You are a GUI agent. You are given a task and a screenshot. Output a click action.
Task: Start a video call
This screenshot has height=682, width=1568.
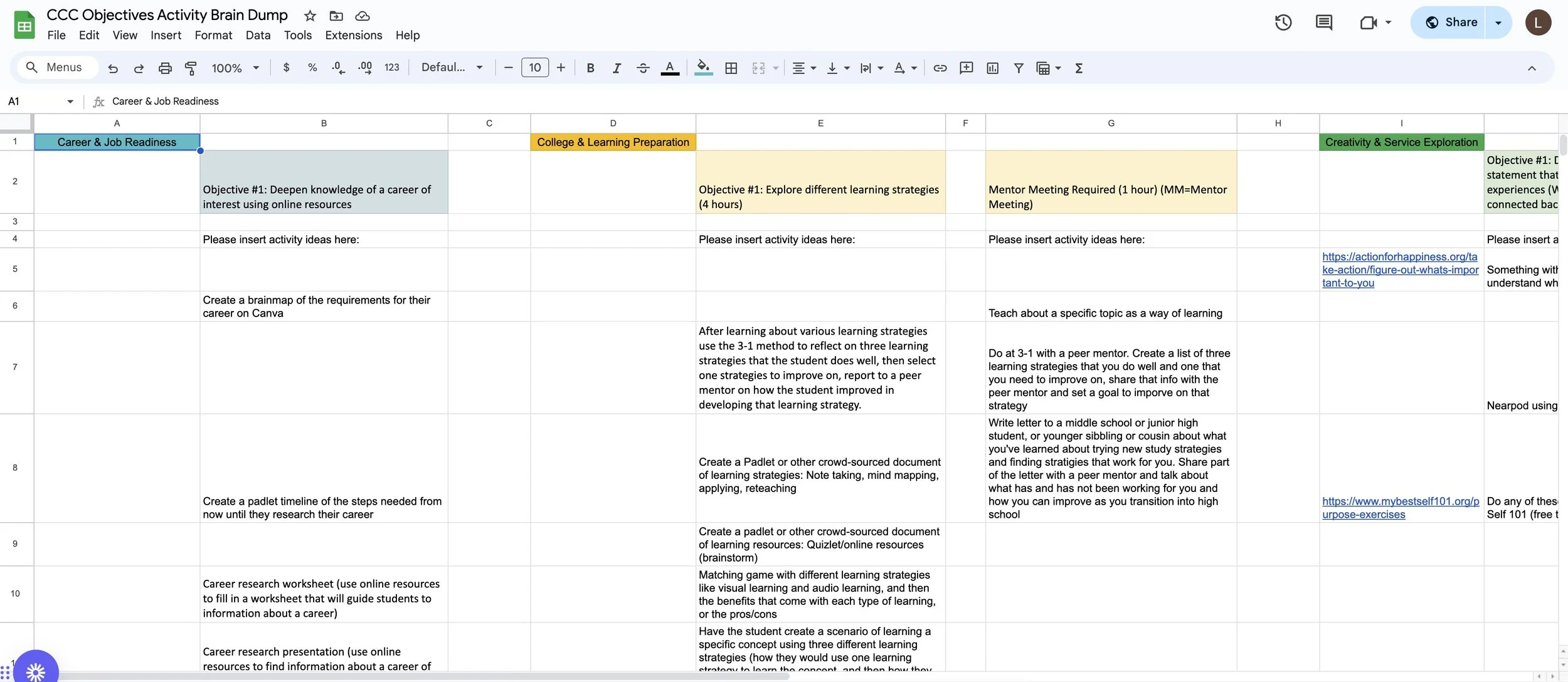pyautogui.click(x=1369, y=23)
